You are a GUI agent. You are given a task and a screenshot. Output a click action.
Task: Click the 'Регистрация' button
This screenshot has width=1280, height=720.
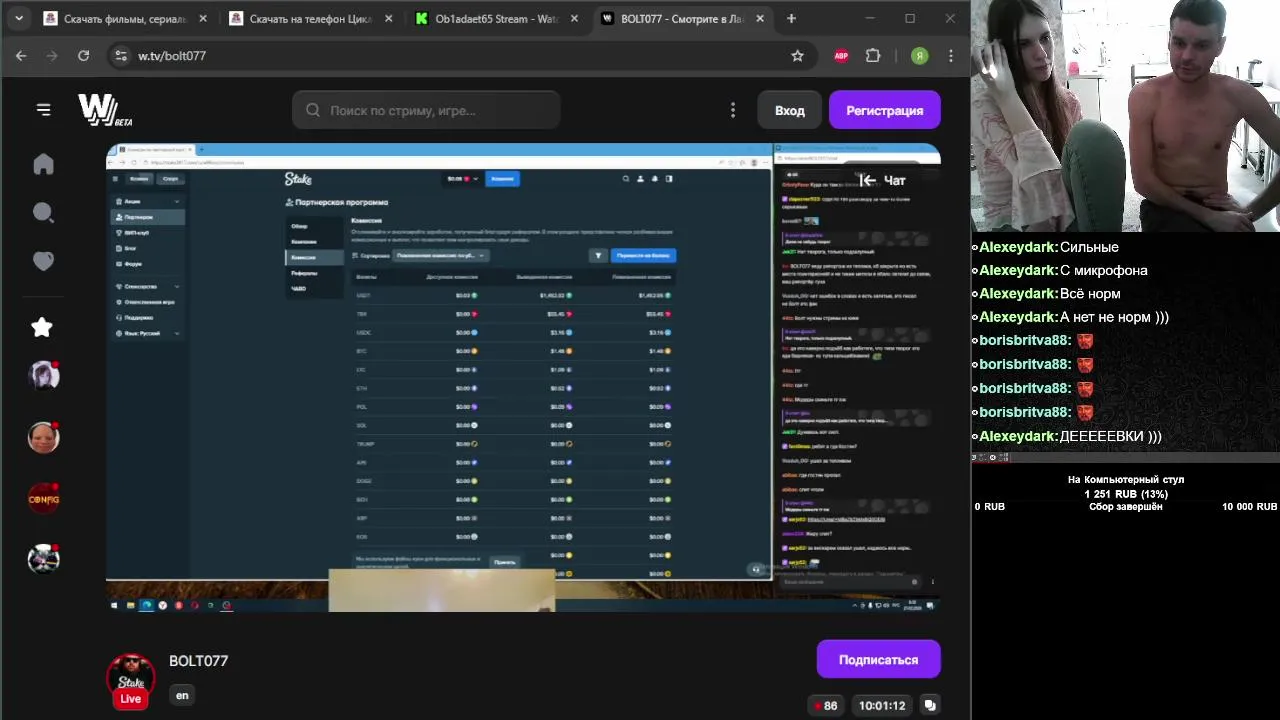point(885,110)
